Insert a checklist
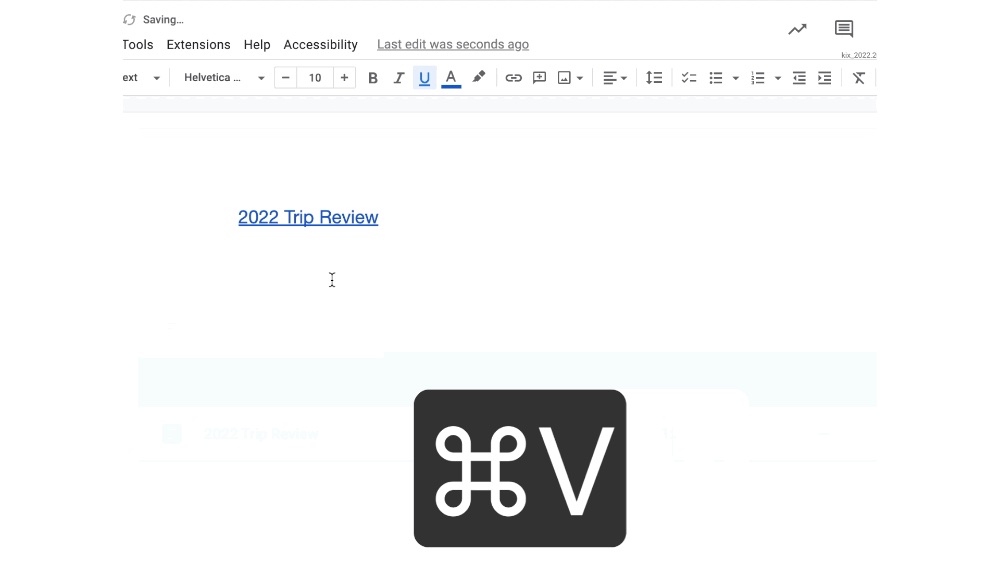Screen dimensions: 1000x562 coord(689,78)
